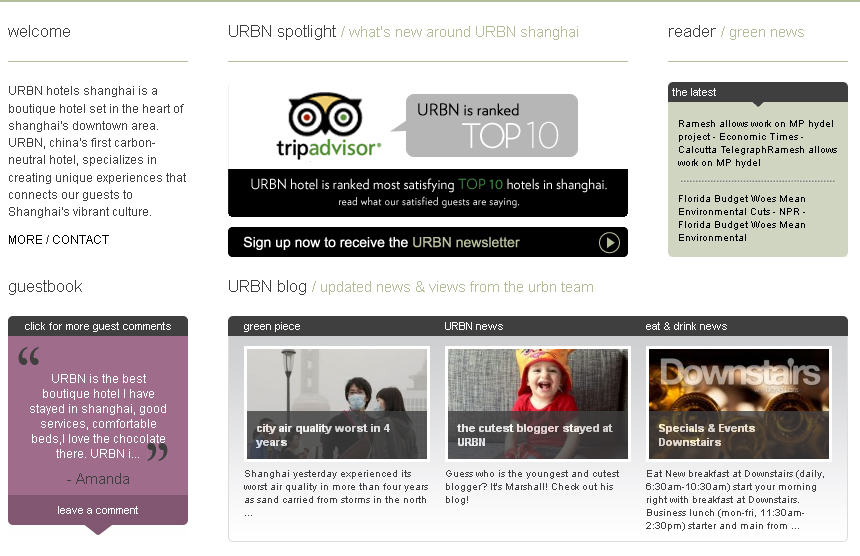This screenshot has width=860, height=556.
Task: Click the 'Eat New breakfast at Downstairs' excerpt
Action: (x=735, y=500)
